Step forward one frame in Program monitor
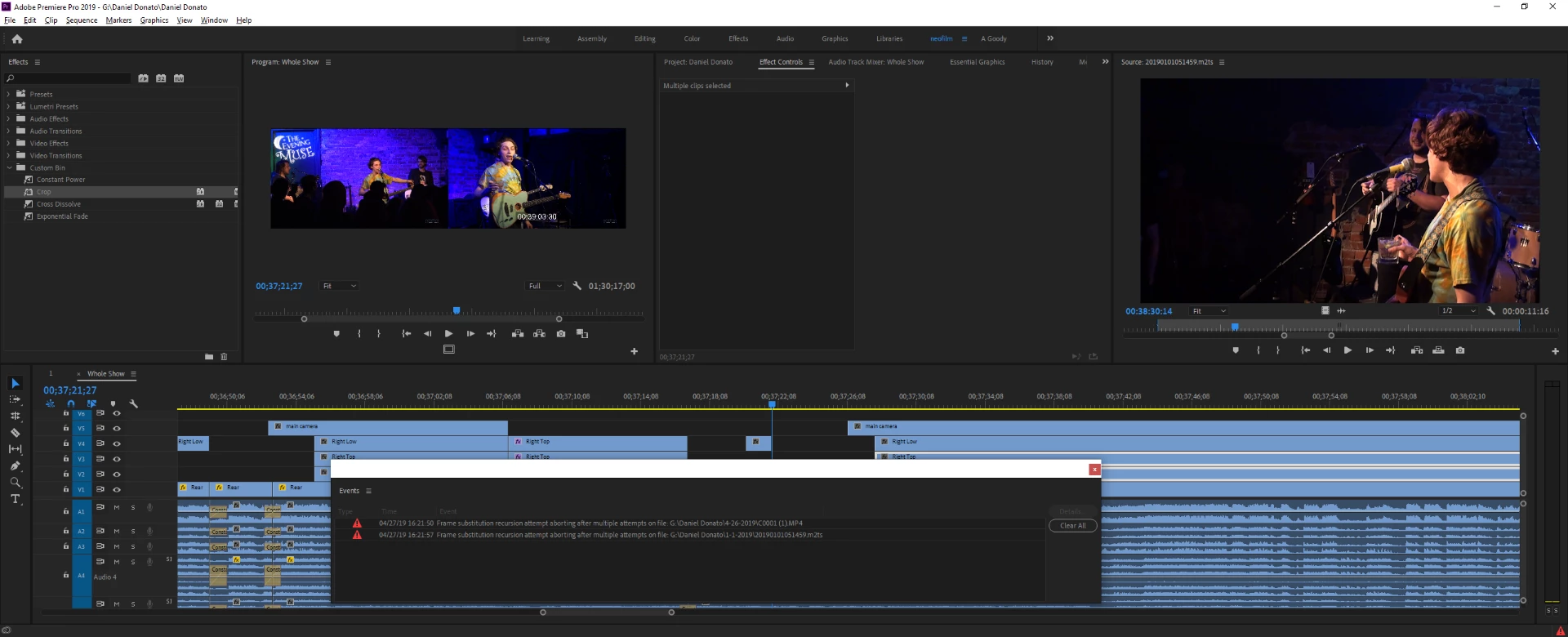Viewport: 1568px width, 637px height. tap(470, 333)
